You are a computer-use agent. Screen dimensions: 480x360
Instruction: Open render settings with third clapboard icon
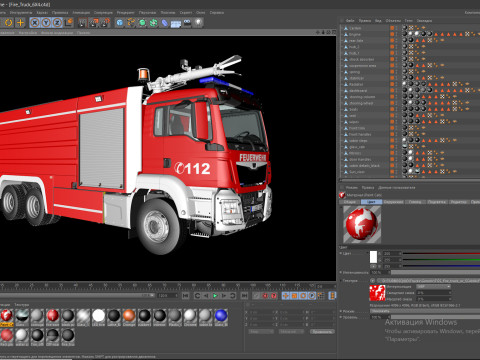[x=105, y=23]
